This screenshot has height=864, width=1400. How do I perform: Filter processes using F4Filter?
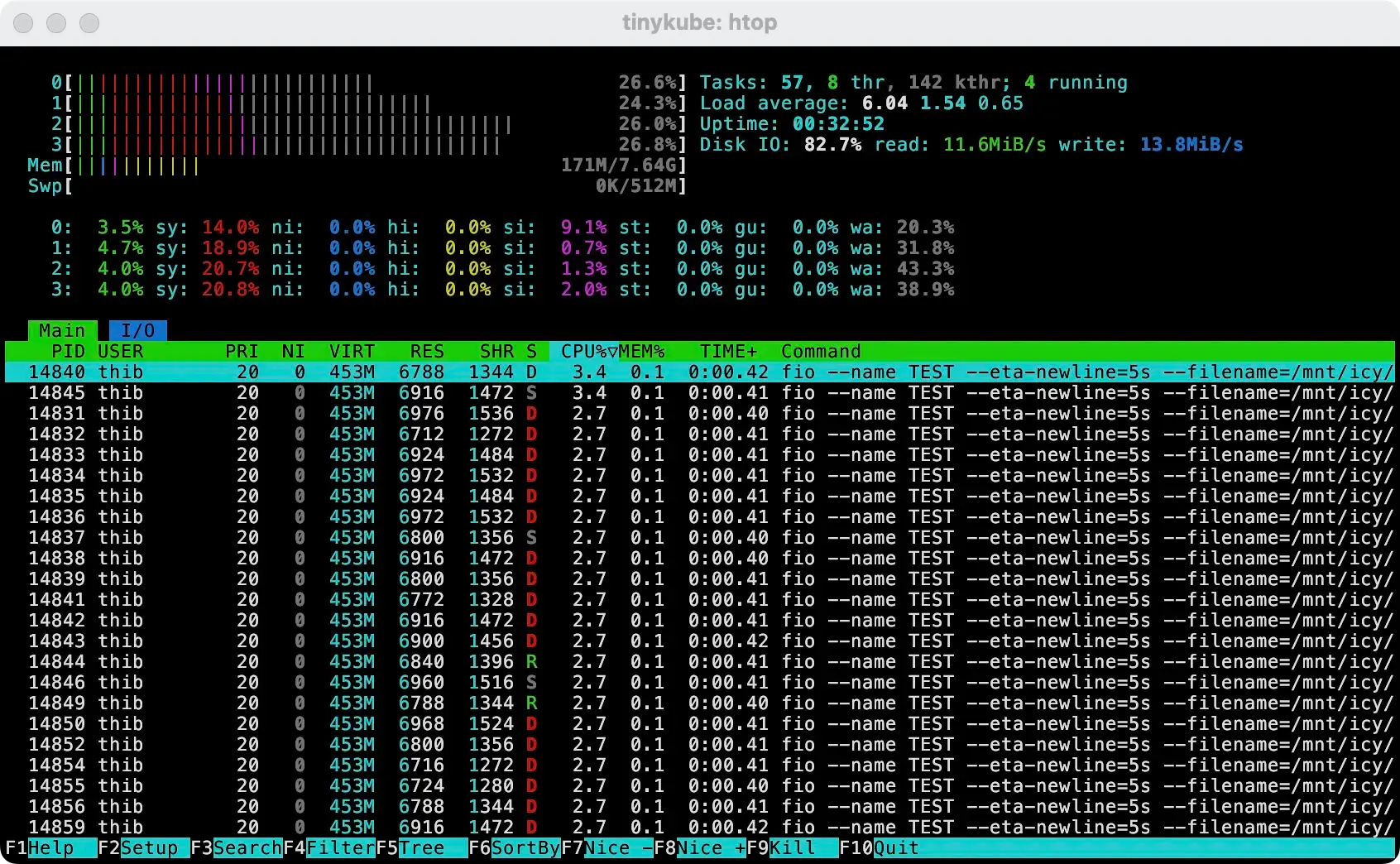point(329,847)
